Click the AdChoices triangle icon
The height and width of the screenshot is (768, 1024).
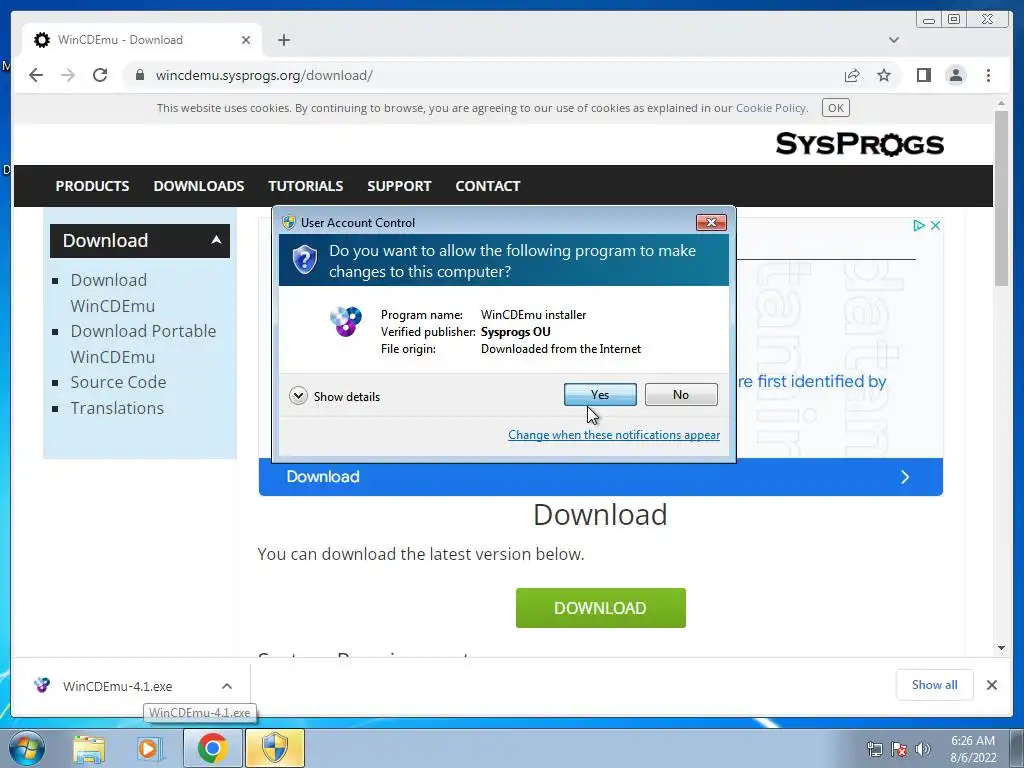pyautogui.click(x=919, y=225)
